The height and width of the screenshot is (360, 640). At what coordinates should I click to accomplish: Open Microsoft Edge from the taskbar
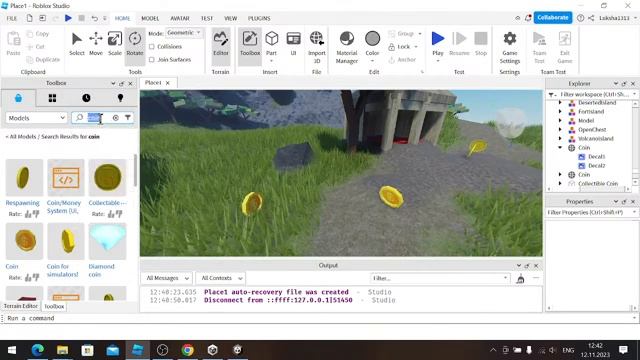[x=38, y=350]
